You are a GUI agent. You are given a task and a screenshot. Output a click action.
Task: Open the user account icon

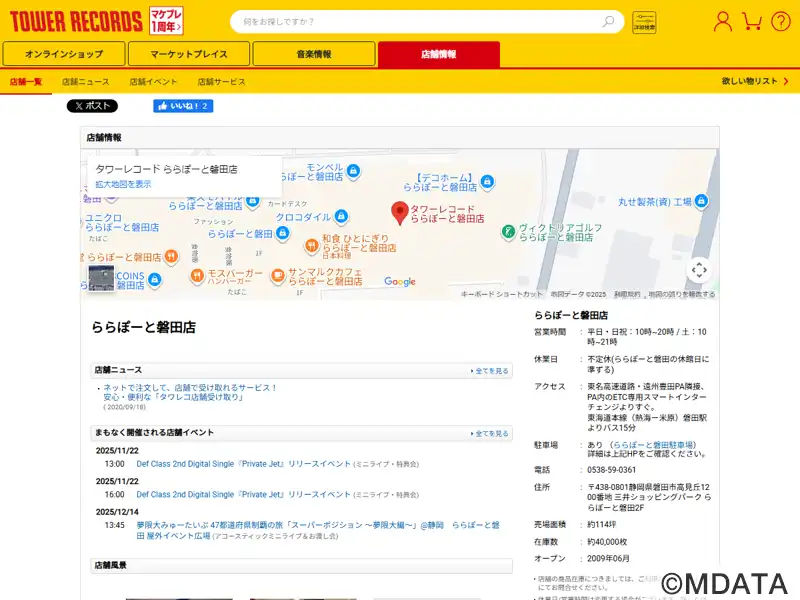722,21
